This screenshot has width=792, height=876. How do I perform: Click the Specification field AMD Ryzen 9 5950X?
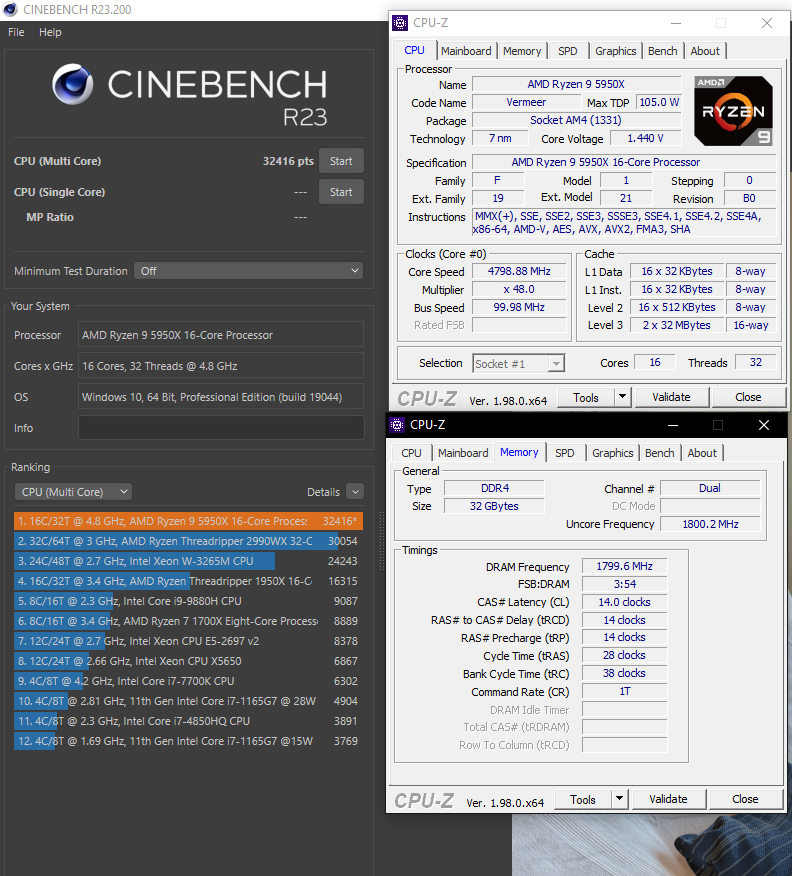624,162
